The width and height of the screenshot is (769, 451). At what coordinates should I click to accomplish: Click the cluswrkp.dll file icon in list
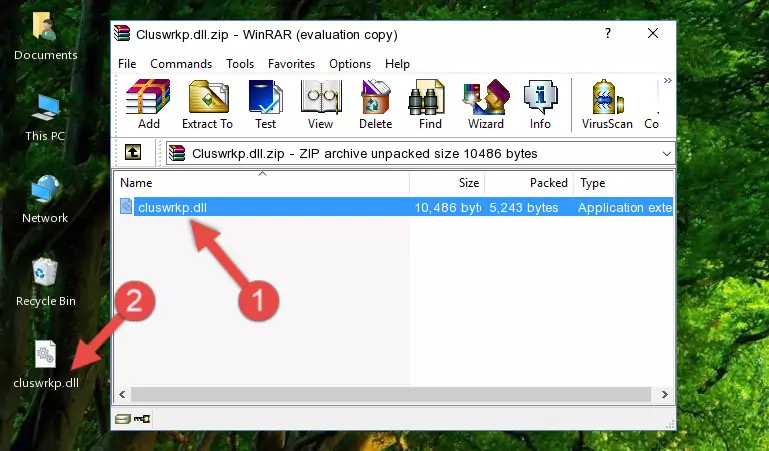coord(126,206)
